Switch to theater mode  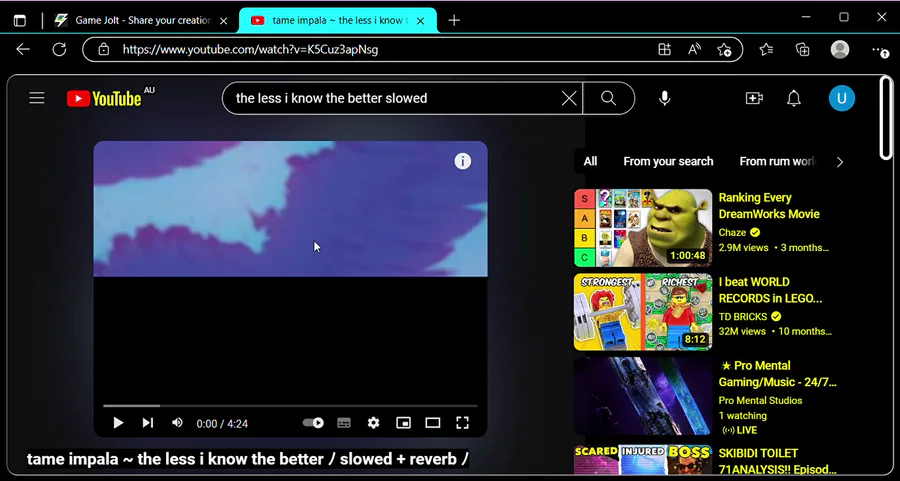pos(433,423)
